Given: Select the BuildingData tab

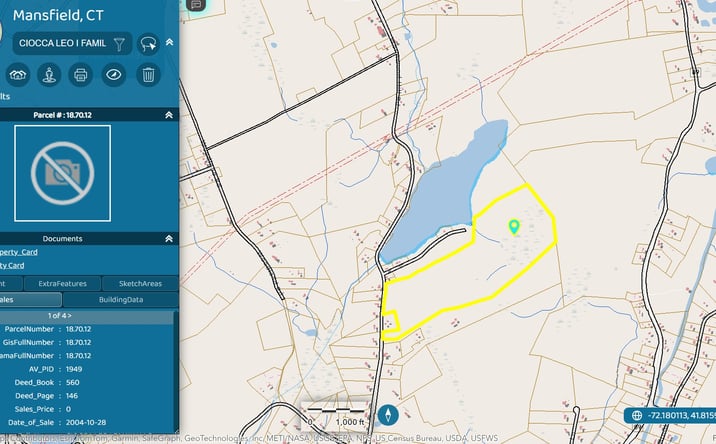Looking at the screenshot, I should (121, 300).
